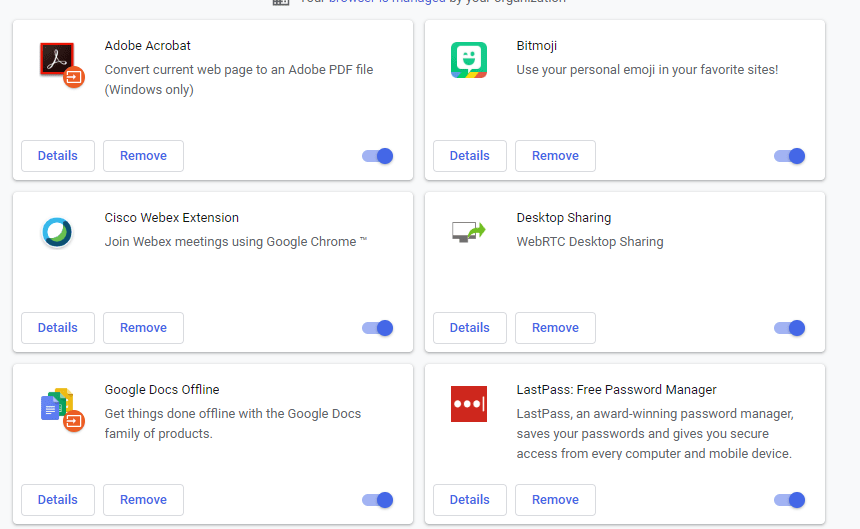Image resolution: width=860 pixels, height=529 pixels.
Task: Click the LastPass extension icon
Action: pyautogui.click(x=469, y=404)
